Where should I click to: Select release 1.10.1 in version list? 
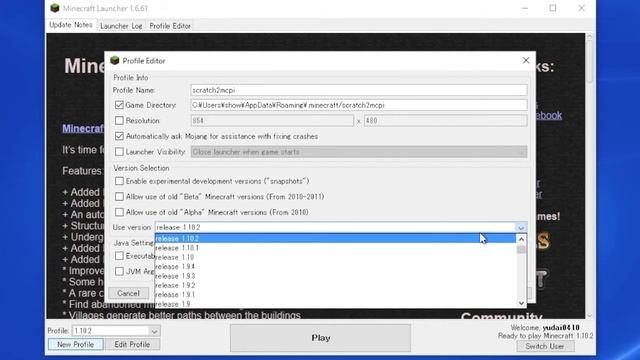[335, 248]
